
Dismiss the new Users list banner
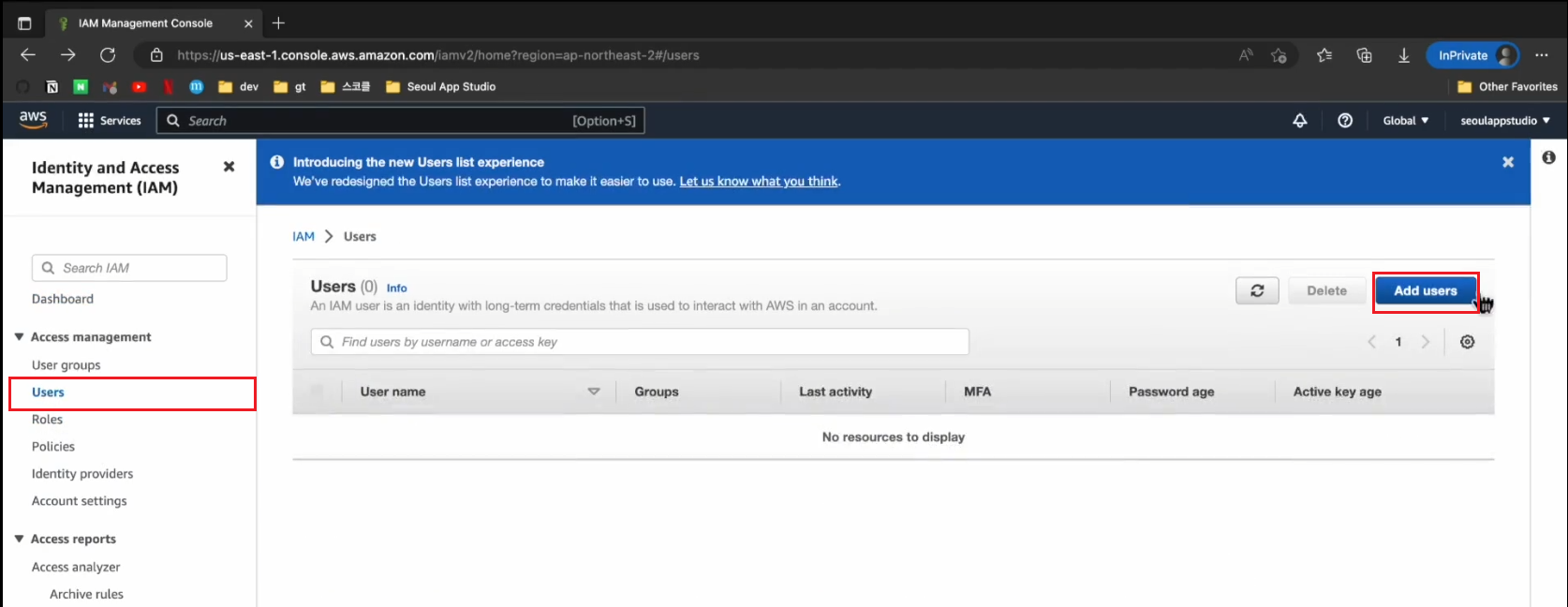1508,162
